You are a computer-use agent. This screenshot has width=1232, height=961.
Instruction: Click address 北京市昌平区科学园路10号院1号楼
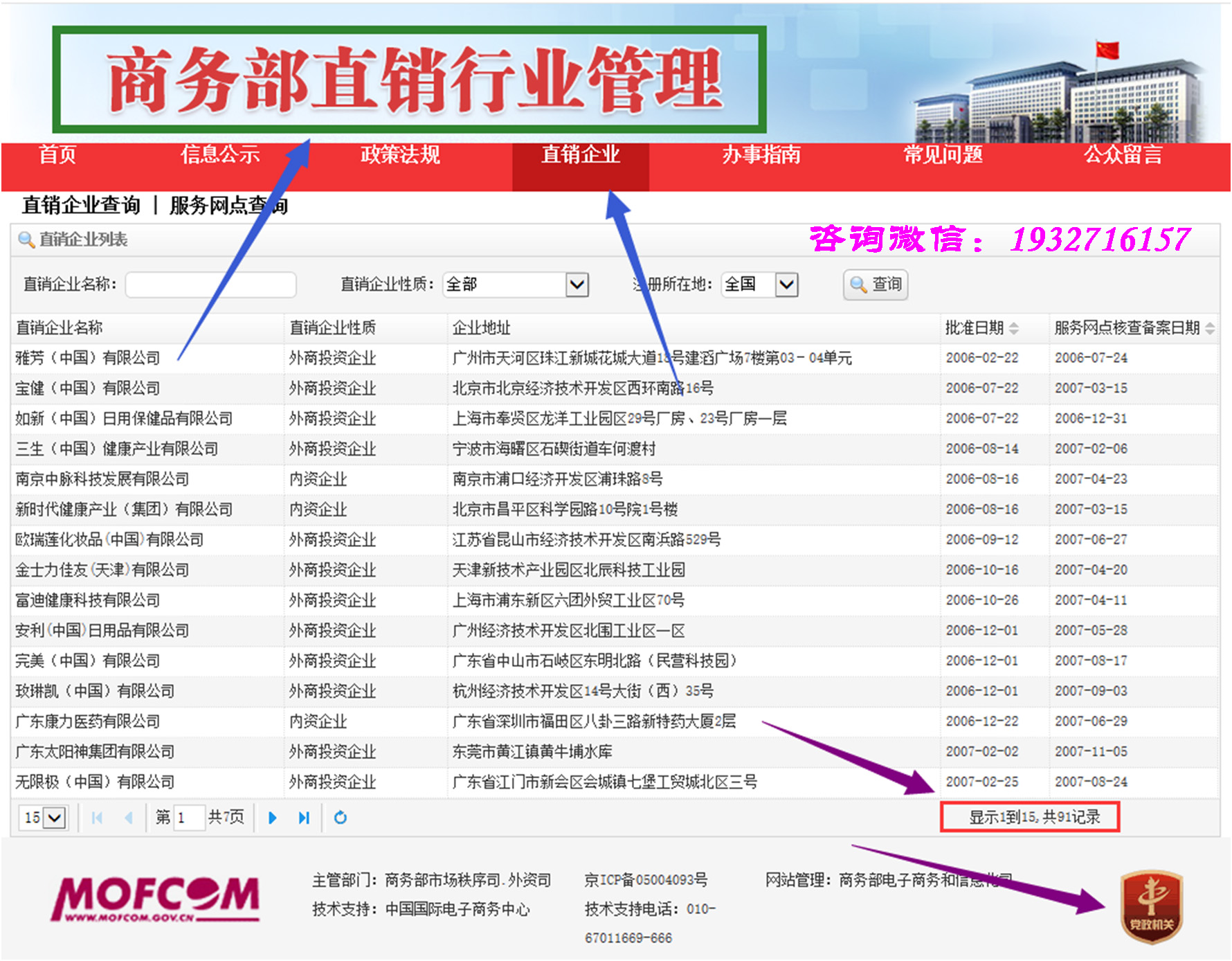[565, 510]
